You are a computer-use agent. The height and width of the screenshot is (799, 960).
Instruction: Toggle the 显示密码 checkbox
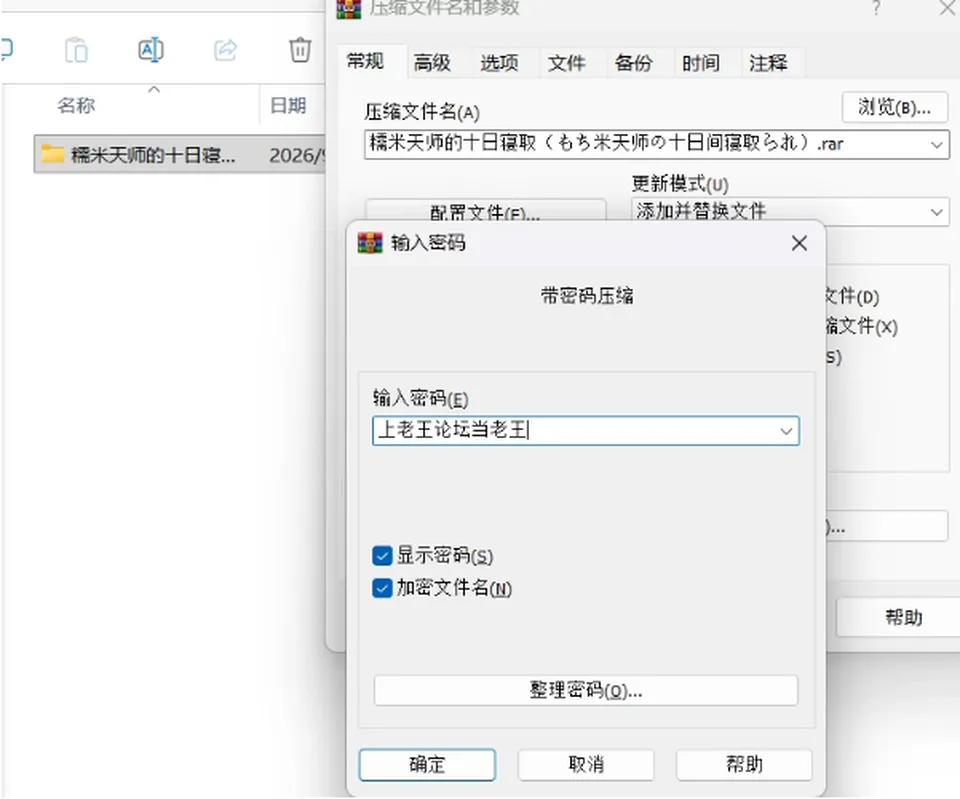382,556
